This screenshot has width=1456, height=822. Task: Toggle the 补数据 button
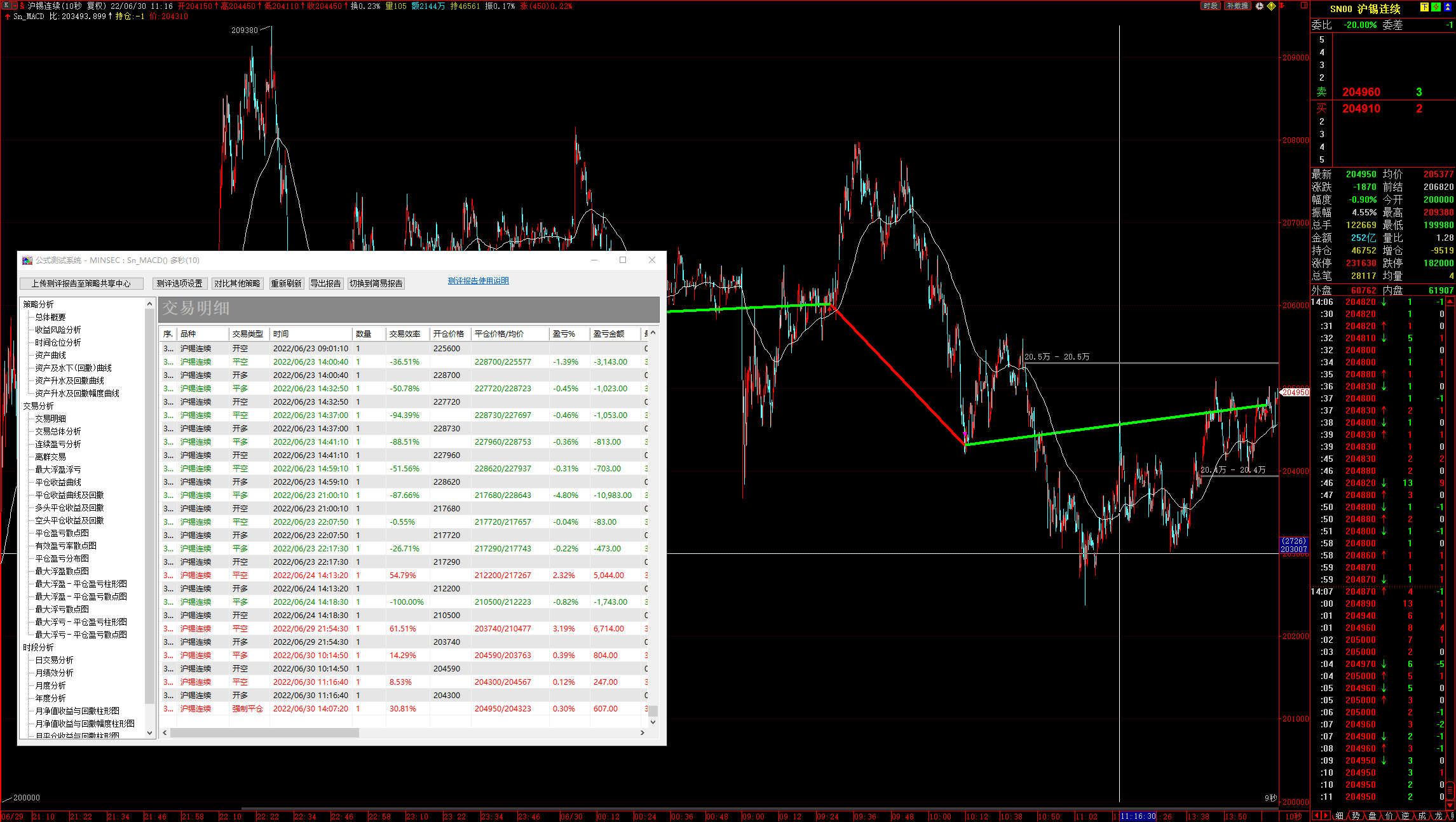(1237, 6)
